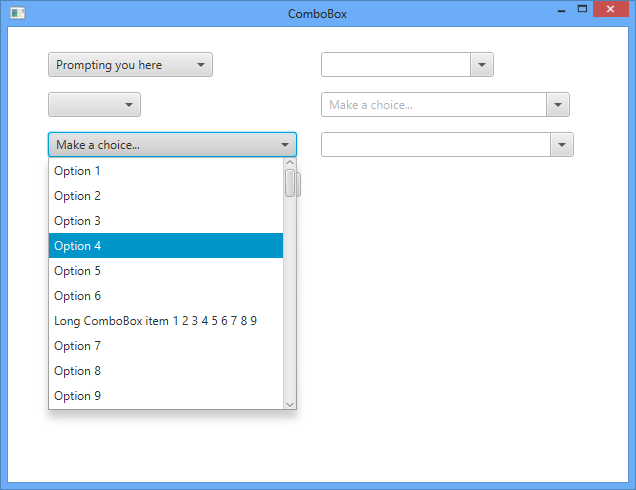Click the bottom-right empty editable combo text field
Screen dimensions: 636x490
[x=435, y=145]
